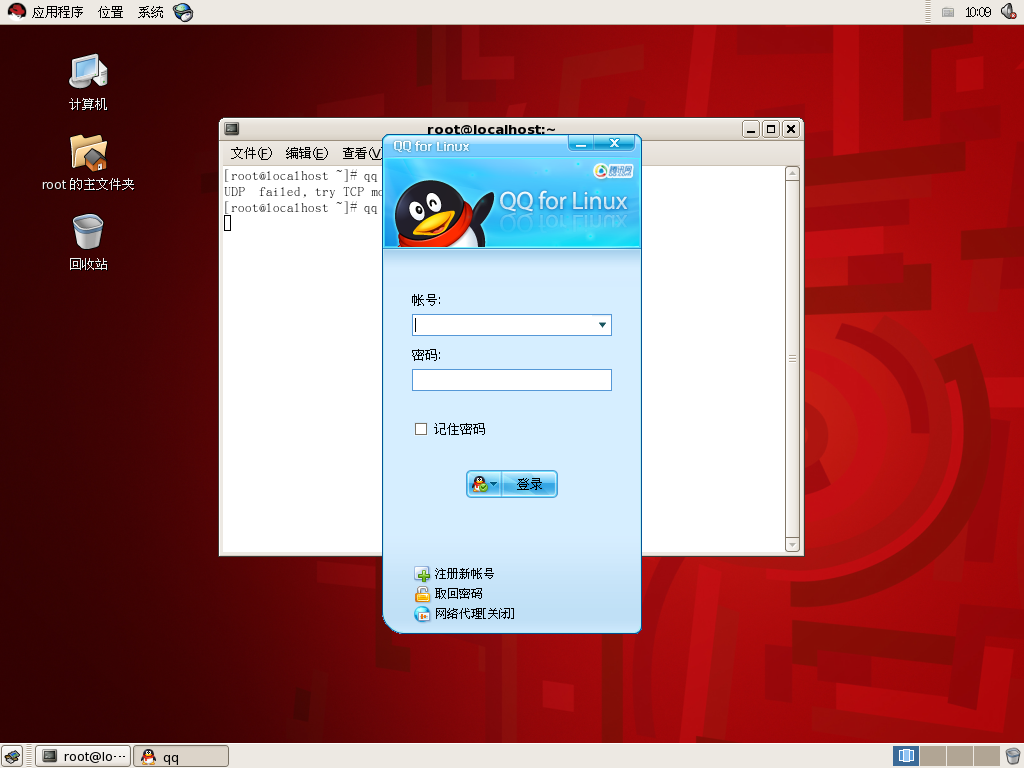Image resolution: width=1024 pixels, height=768 pixels.
Task: Click the 注册新帐号 link
Action: point(464,574)
